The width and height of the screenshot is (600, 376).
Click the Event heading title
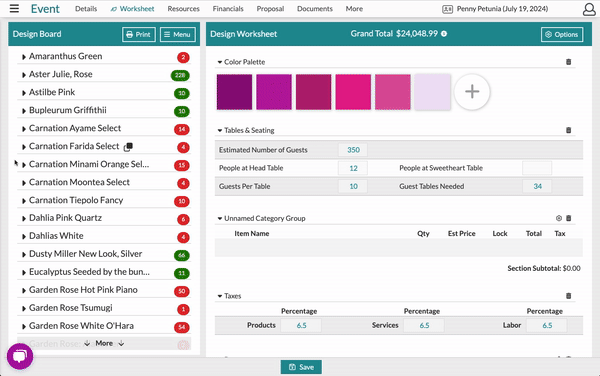(45, 9)
